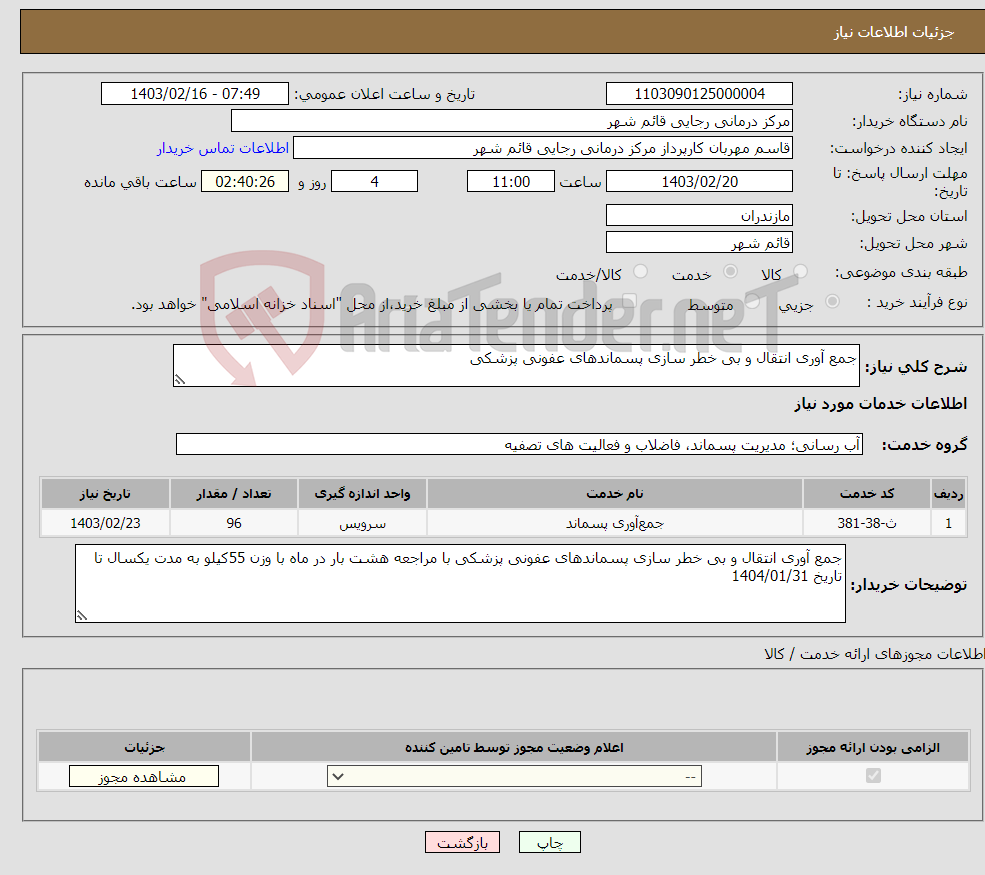
Task: Click the واحد اندازه گیری column header
Action: coord(362,494)
